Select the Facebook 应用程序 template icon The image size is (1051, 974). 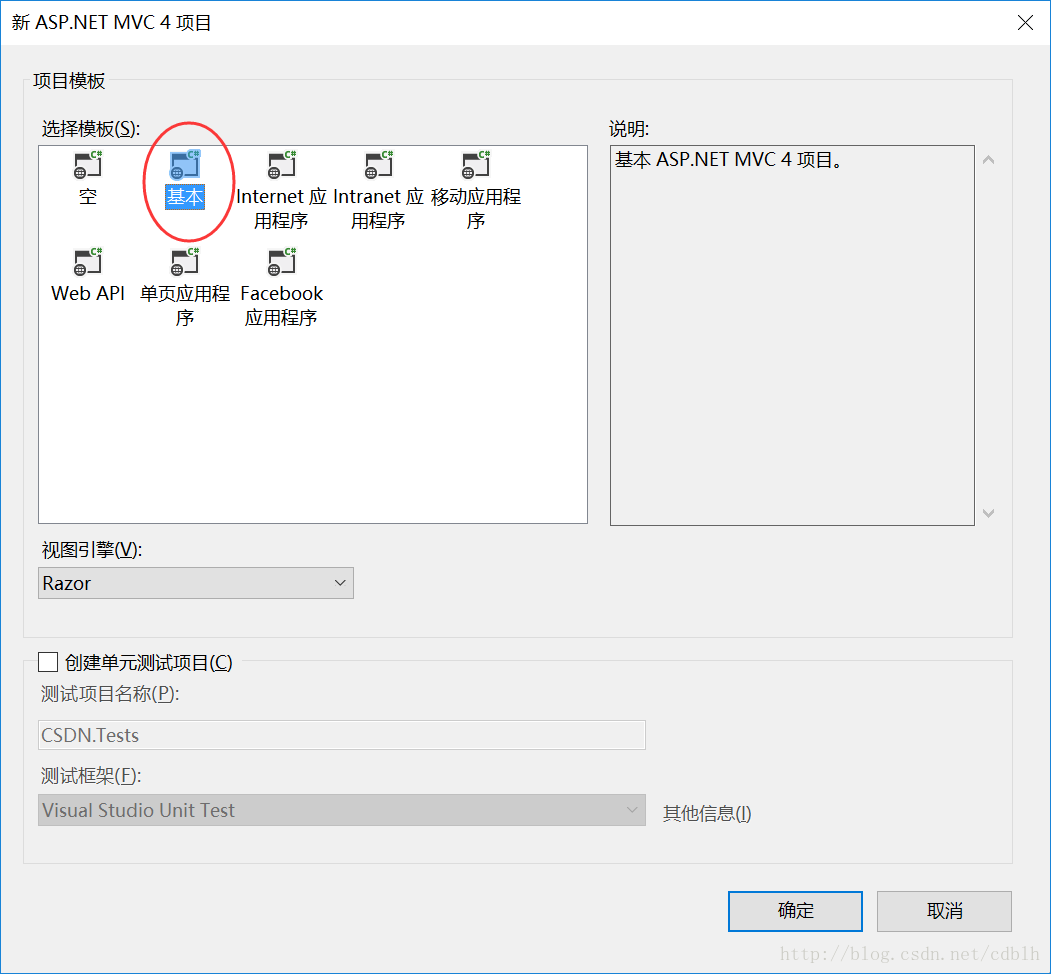(282, 261)
